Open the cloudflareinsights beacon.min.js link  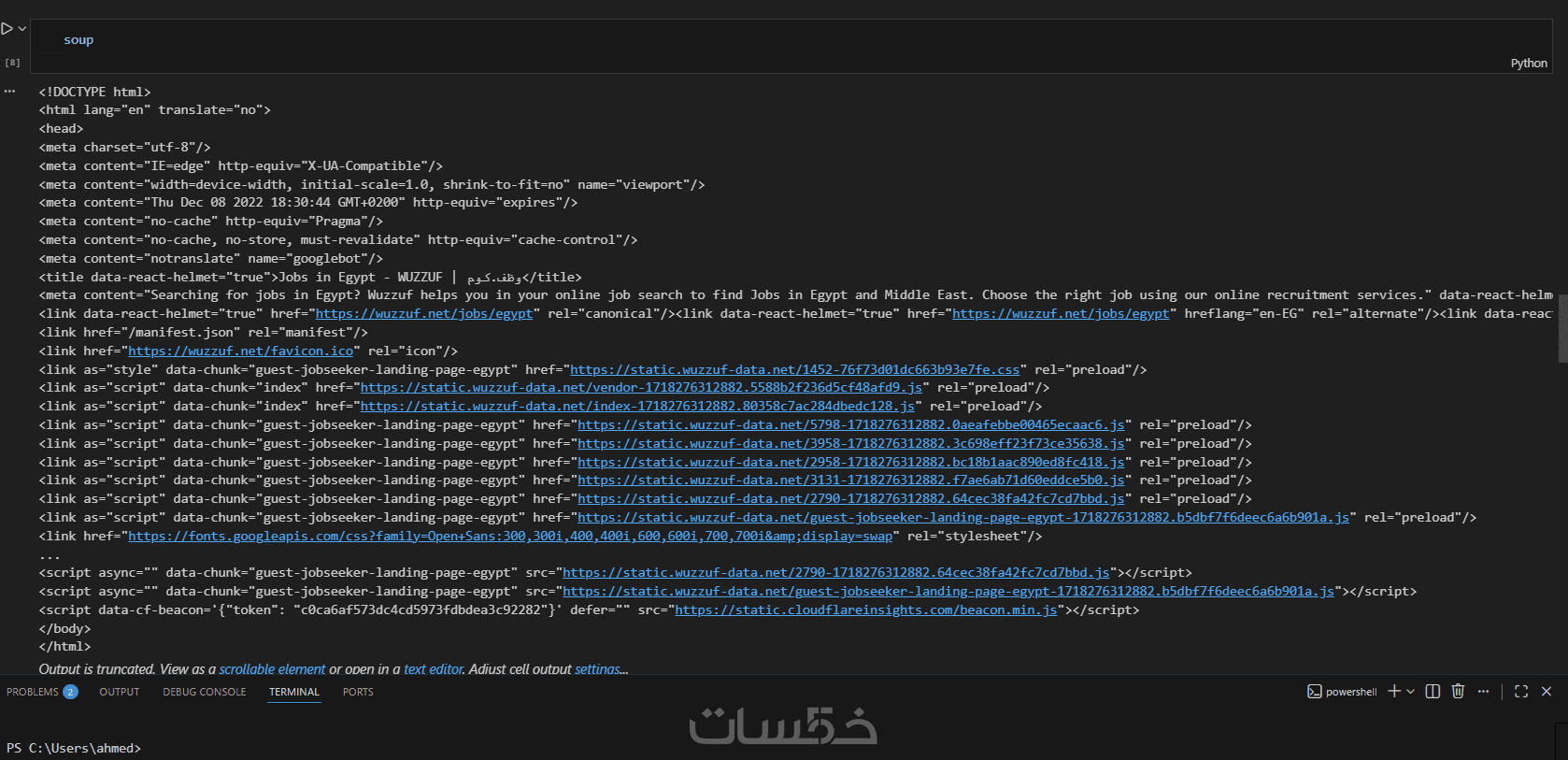point(866,609)
